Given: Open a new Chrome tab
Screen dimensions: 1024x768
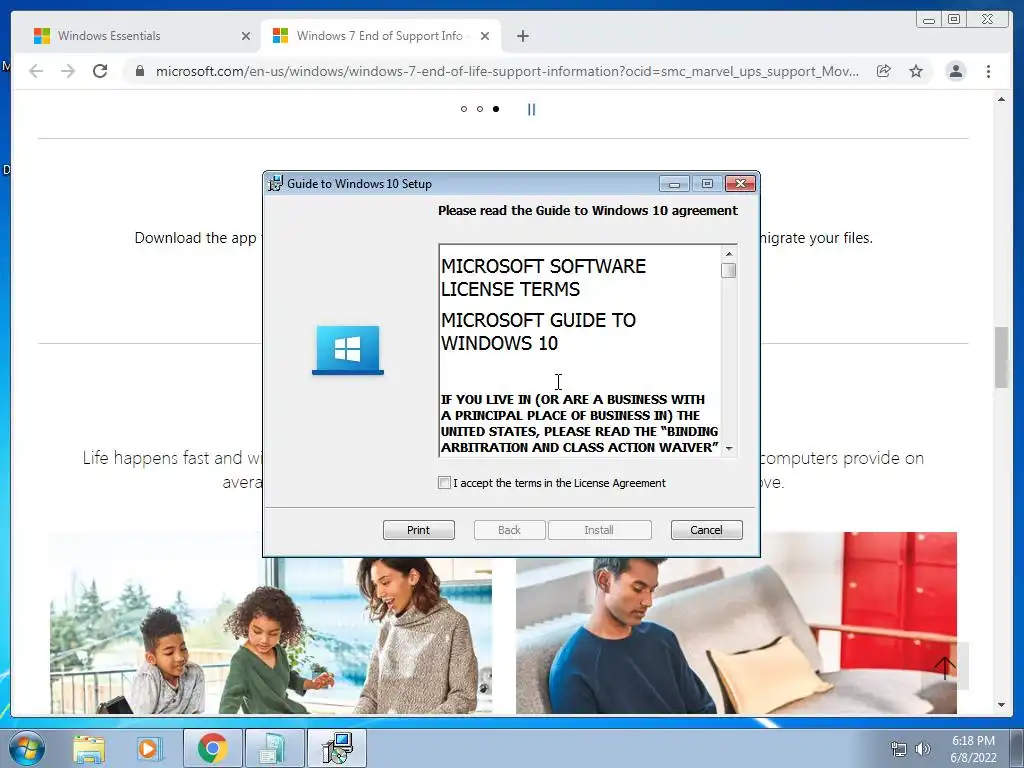Looking at the screenshot, I should [522, 36].
